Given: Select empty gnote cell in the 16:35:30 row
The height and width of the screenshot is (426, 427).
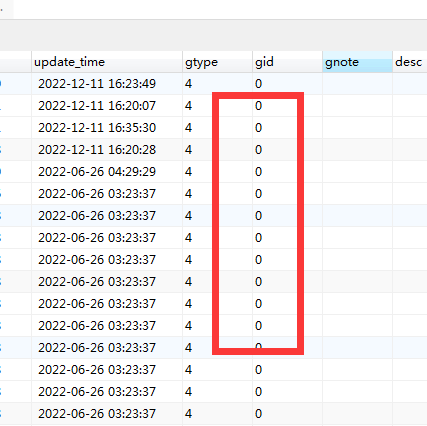Looking at the screenshot, I should pos(357,128).
